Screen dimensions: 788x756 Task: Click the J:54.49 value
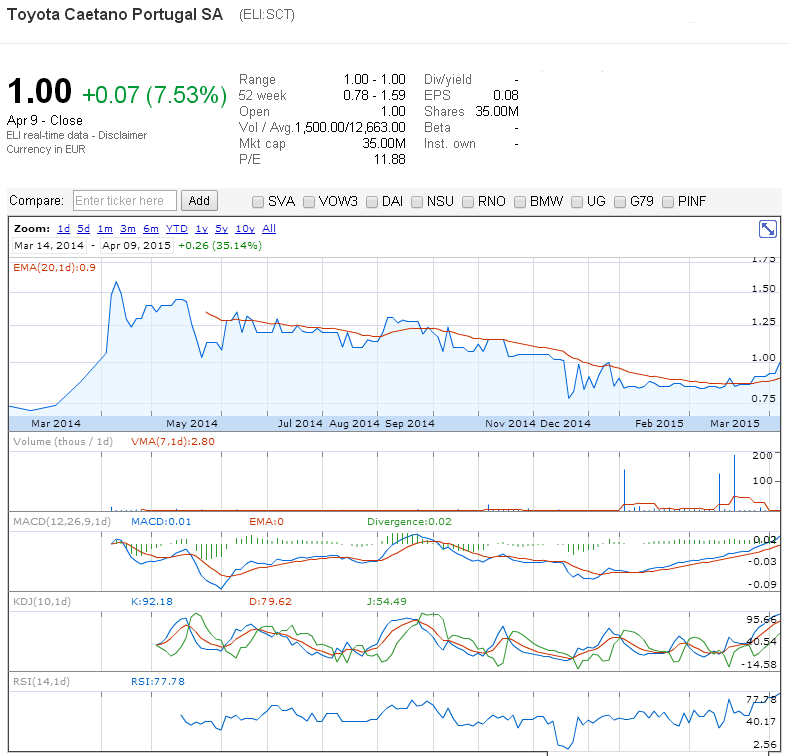(x=387, y=601)
